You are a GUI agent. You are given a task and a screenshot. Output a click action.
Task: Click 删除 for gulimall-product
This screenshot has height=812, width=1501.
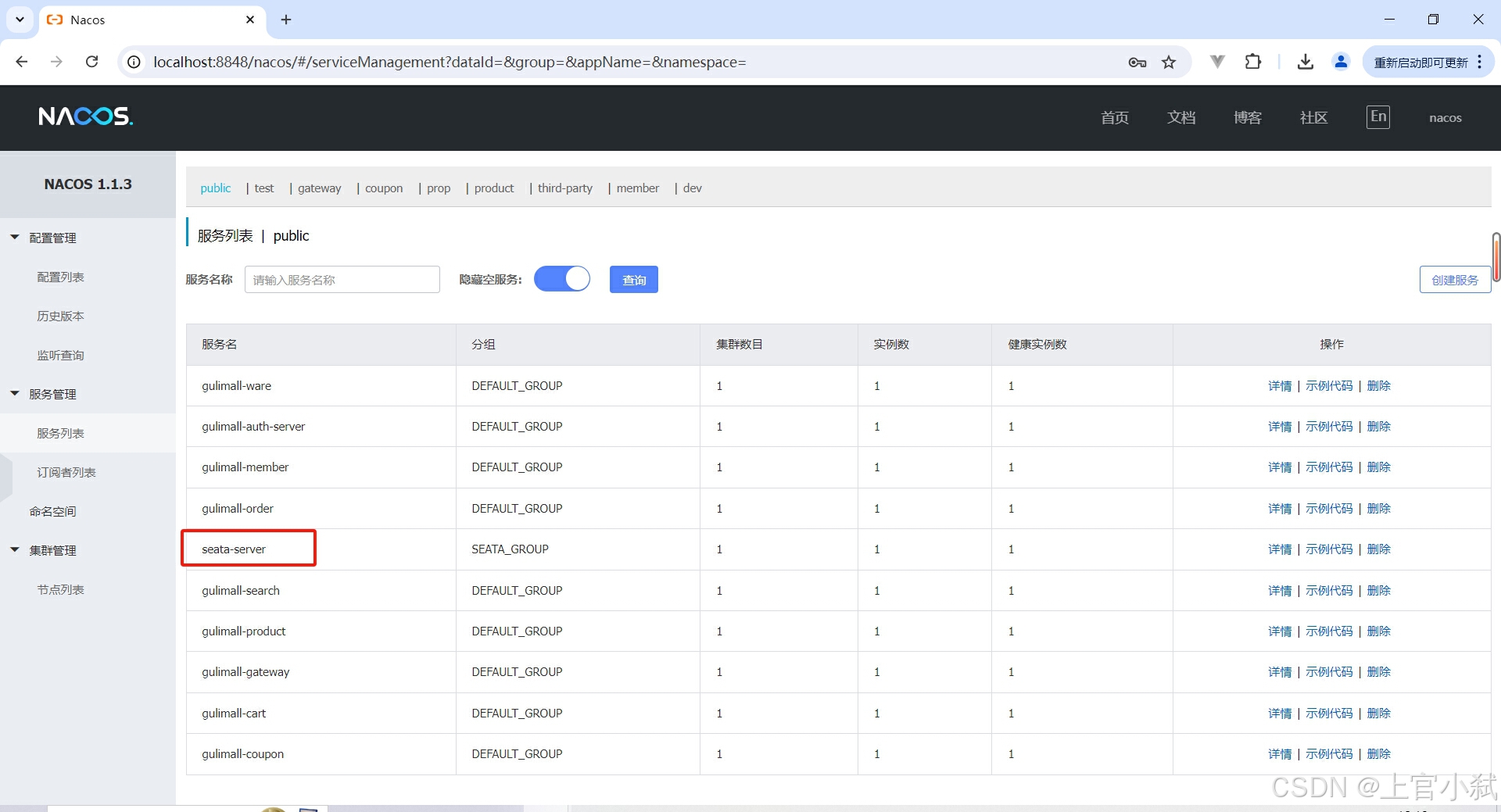pos(1379,631)
